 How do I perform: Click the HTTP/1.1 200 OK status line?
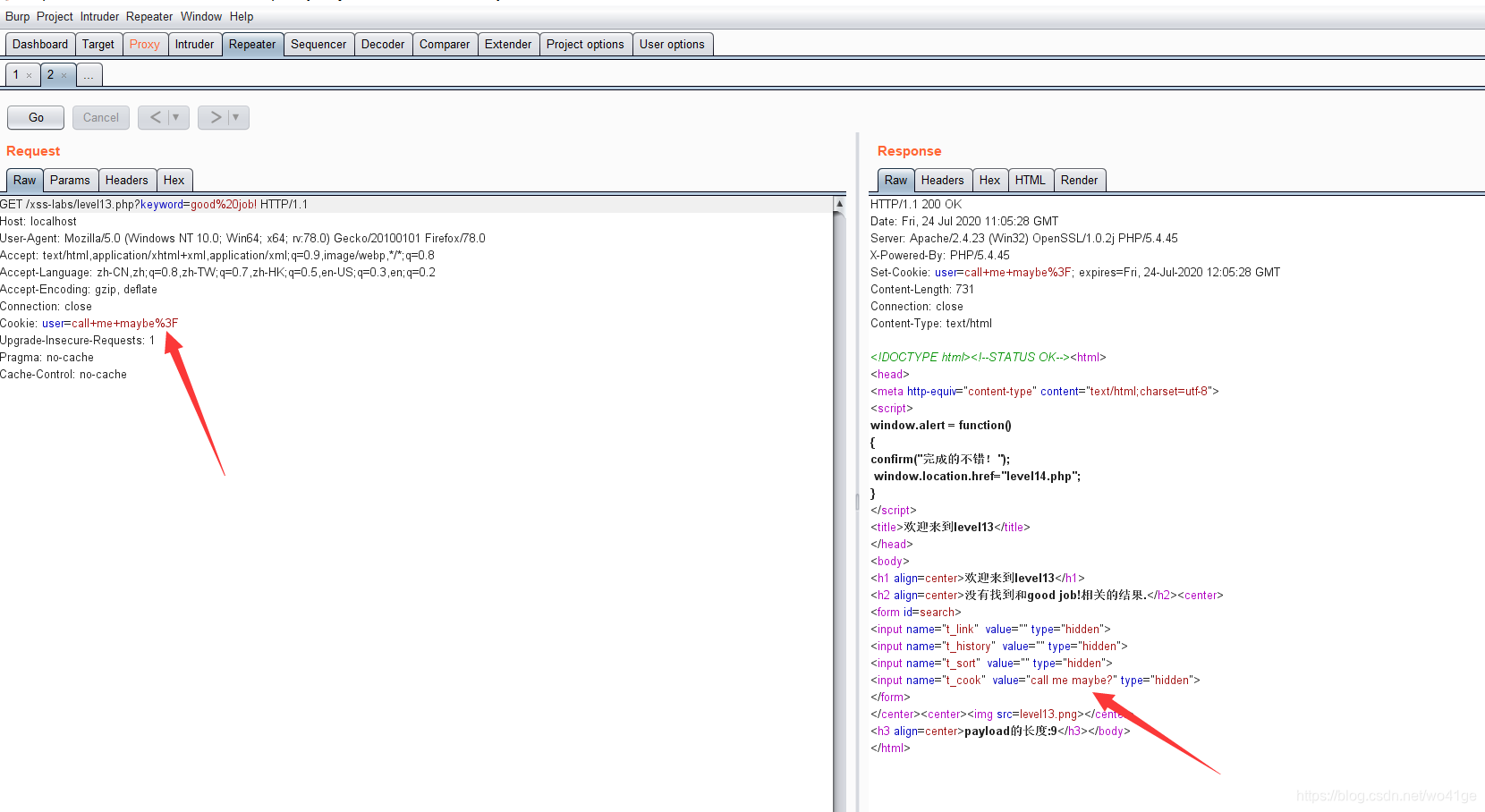[916, 205]
